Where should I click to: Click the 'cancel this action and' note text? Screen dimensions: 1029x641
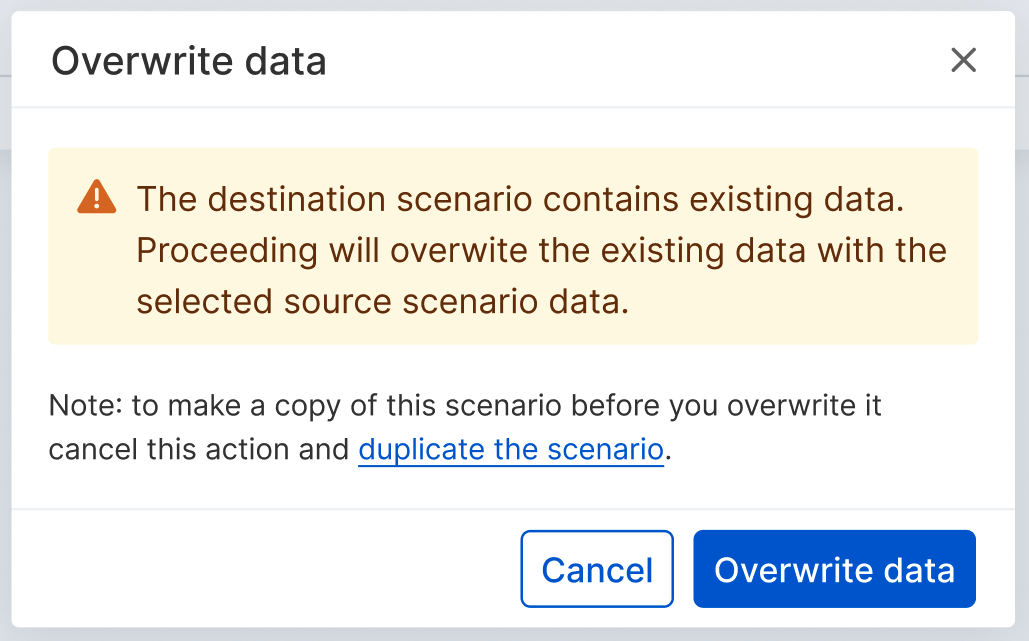[x=199, y=450]
